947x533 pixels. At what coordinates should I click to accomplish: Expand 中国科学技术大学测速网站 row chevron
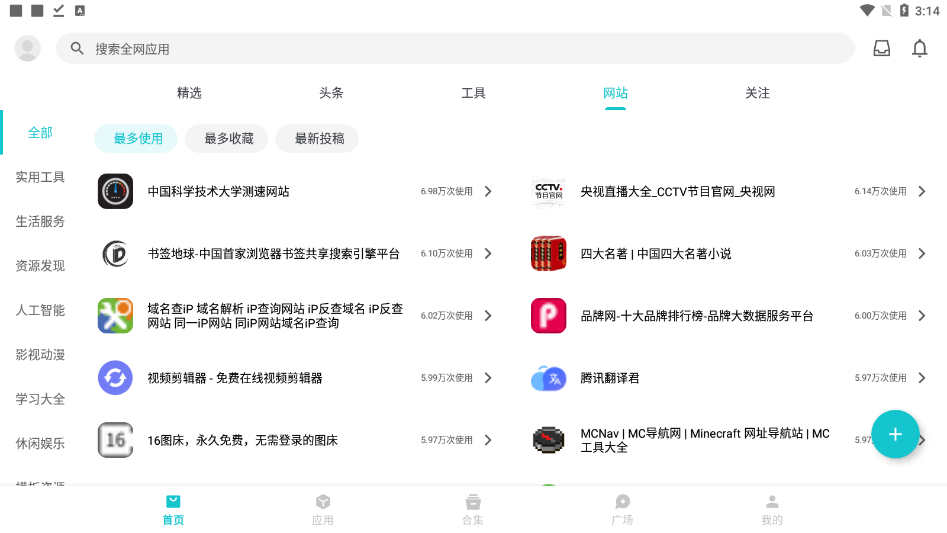pyautogui.click(x=488, y=191)
